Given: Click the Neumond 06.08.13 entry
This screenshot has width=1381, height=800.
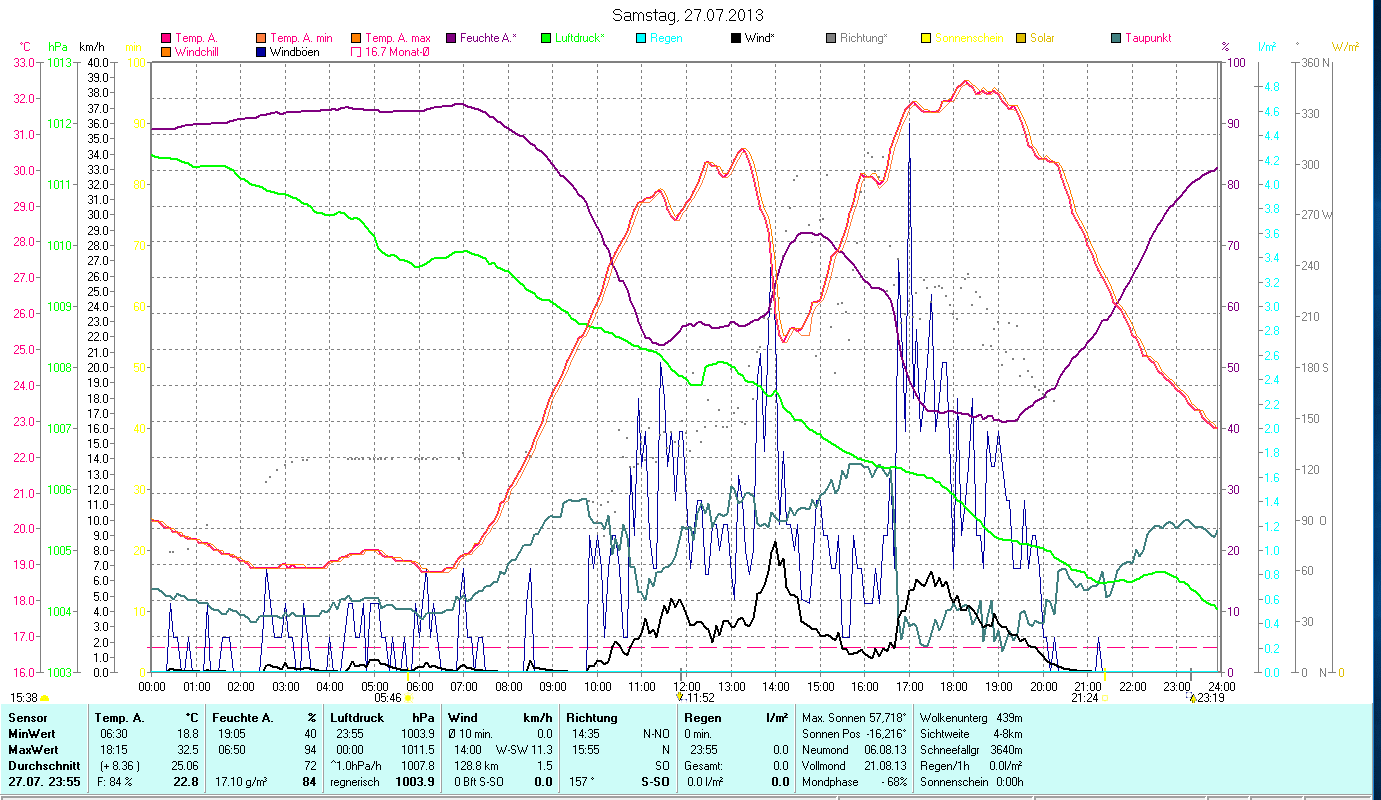Looking at the screenshot, I should pyautogui.click(x=855, y=750).
